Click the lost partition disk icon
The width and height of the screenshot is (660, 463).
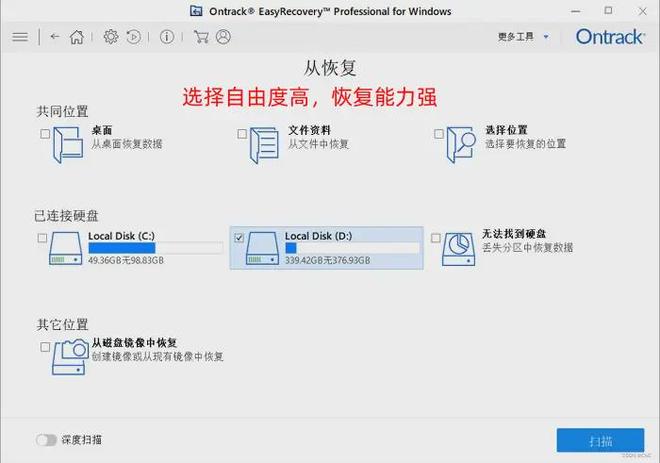tap(458, 249)
